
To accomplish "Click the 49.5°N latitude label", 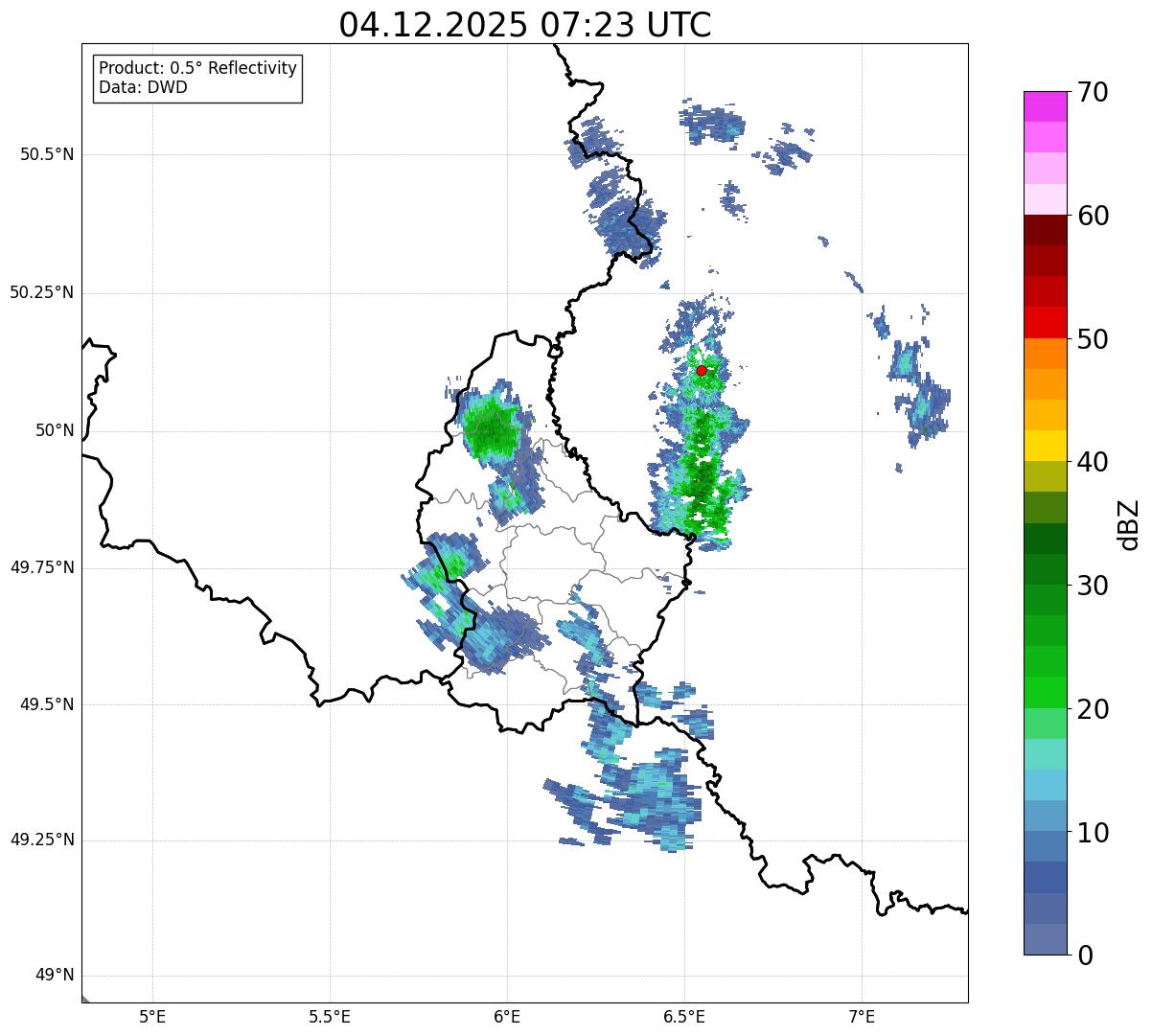I will 47,704.
